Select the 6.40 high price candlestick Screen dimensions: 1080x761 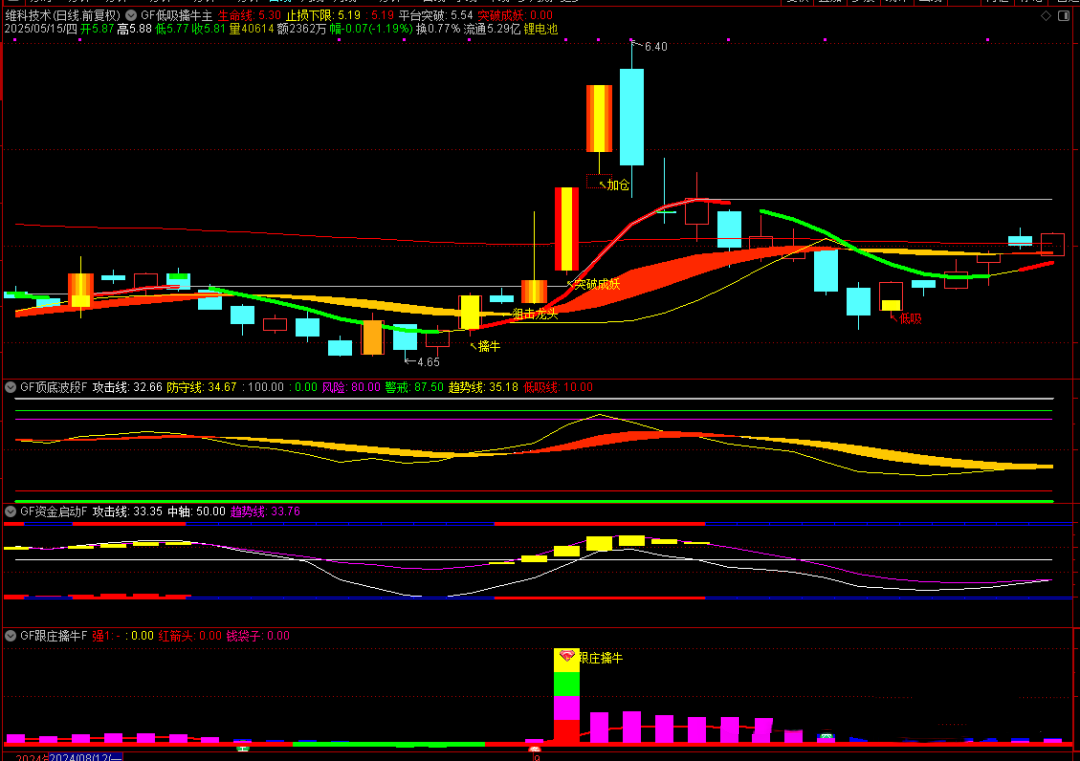coord(631,116)
